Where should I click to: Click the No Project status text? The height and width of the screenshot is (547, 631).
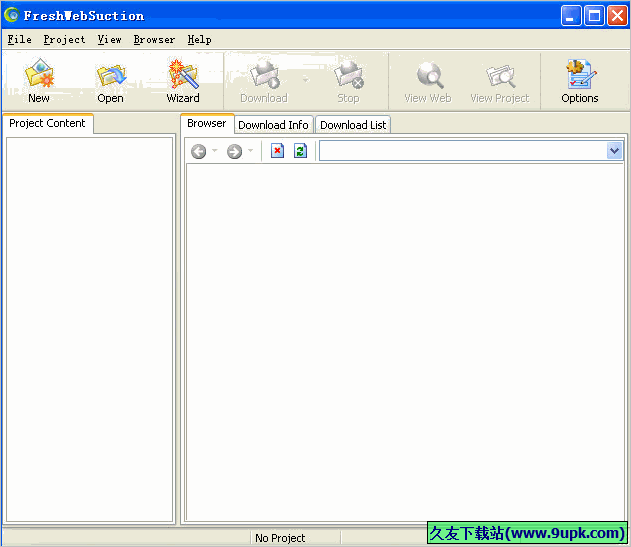click(x=280, y=538)
